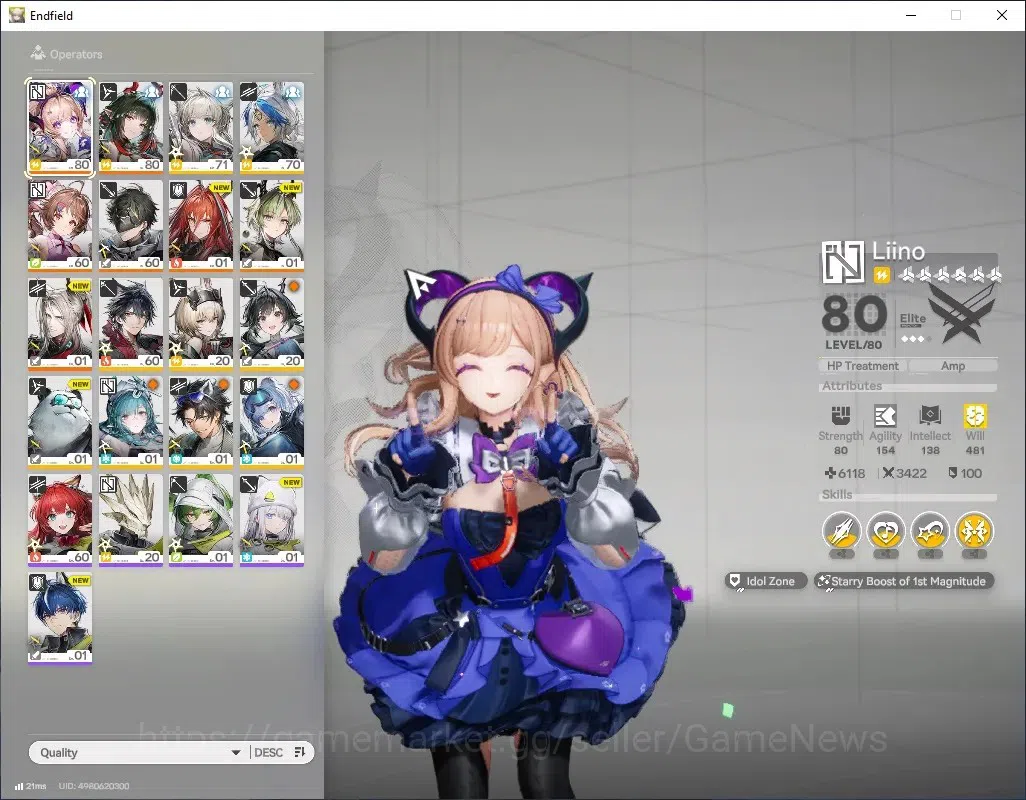Click the Amp tag

click(x=953, y=366)
